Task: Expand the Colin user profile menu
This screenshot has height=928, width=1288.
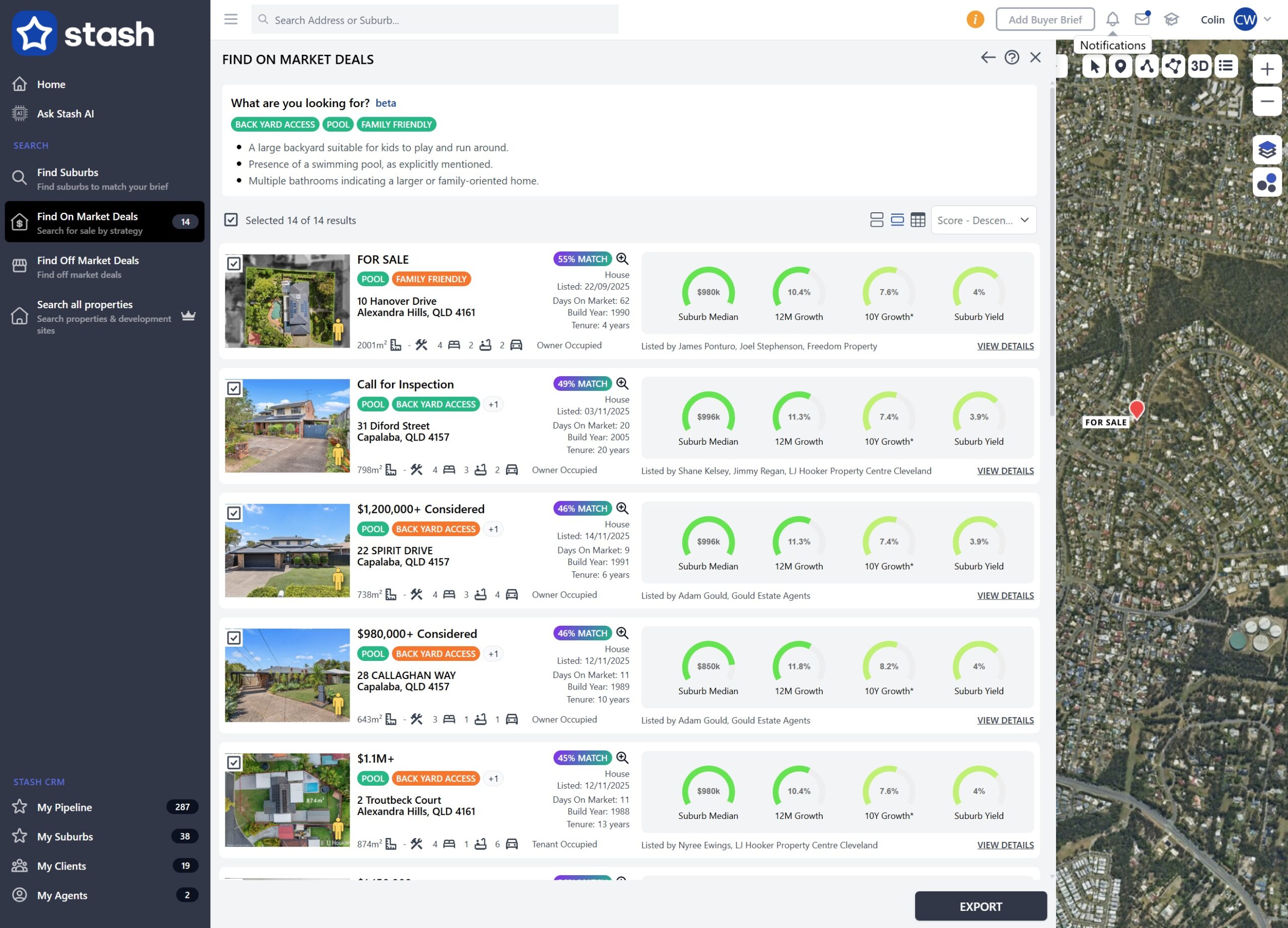Action: pos(1267,20)
